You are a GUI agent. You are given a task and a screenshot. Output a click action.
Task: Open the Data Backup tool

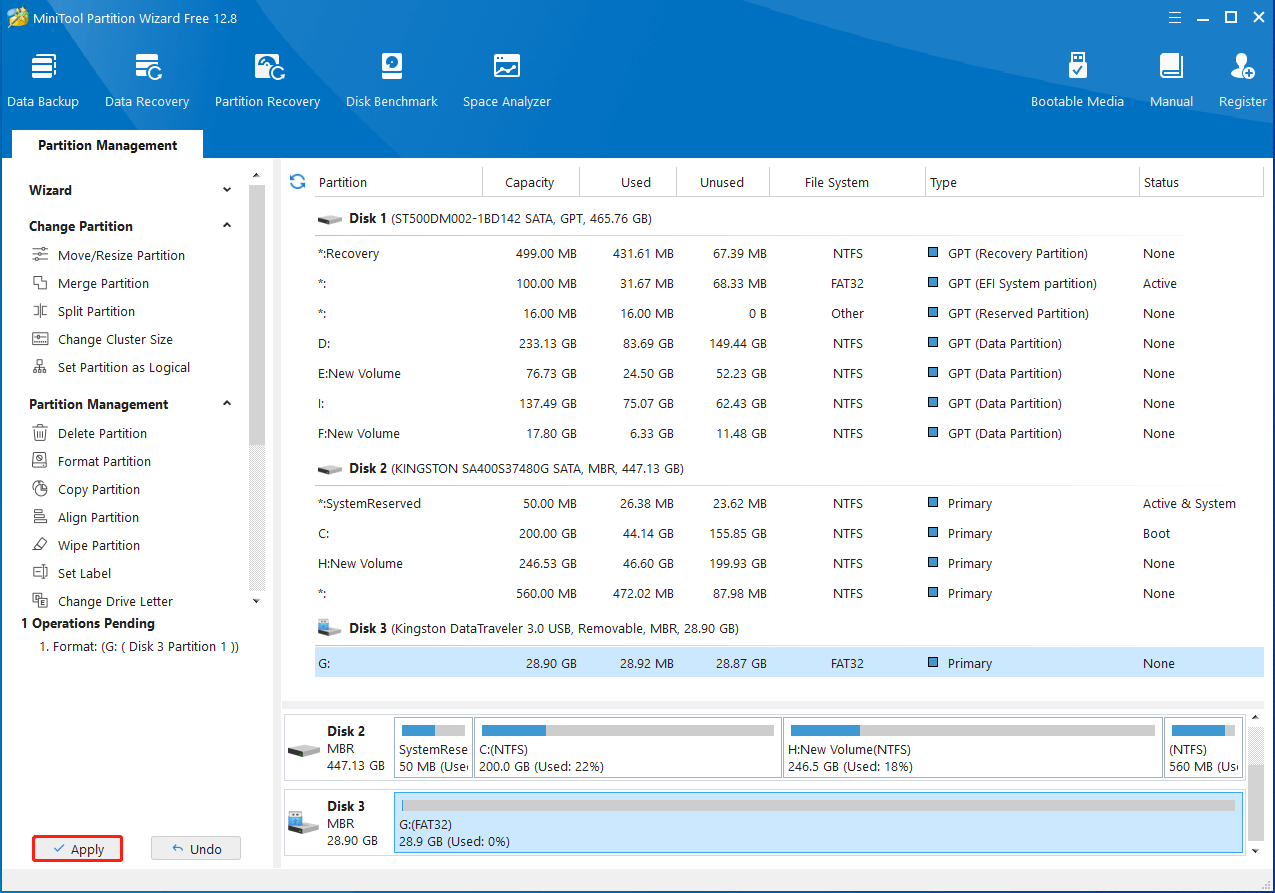click(43, 80)
